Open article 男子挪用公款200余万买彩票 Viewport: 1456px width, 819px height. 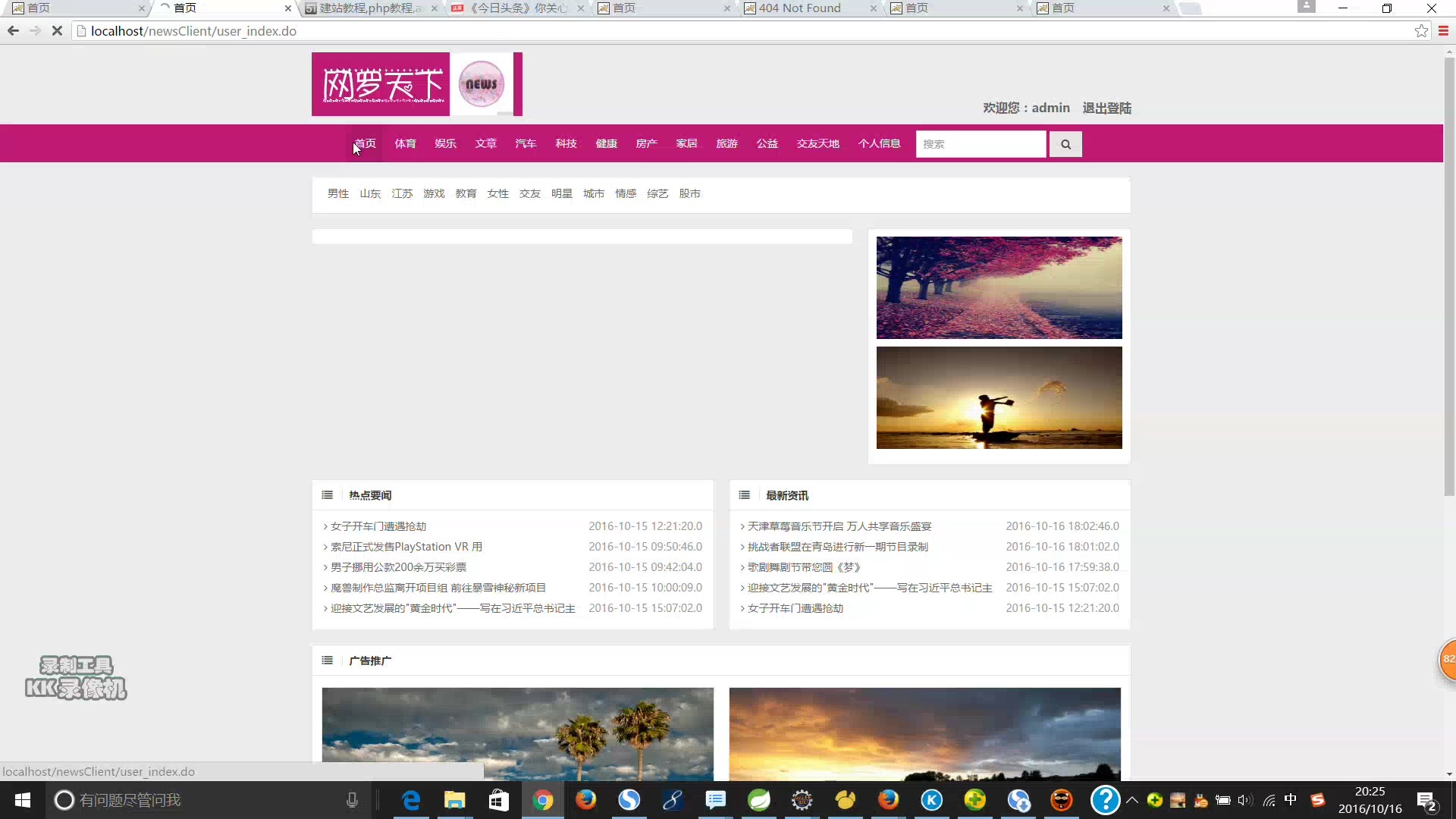click(x=398, y=567)
